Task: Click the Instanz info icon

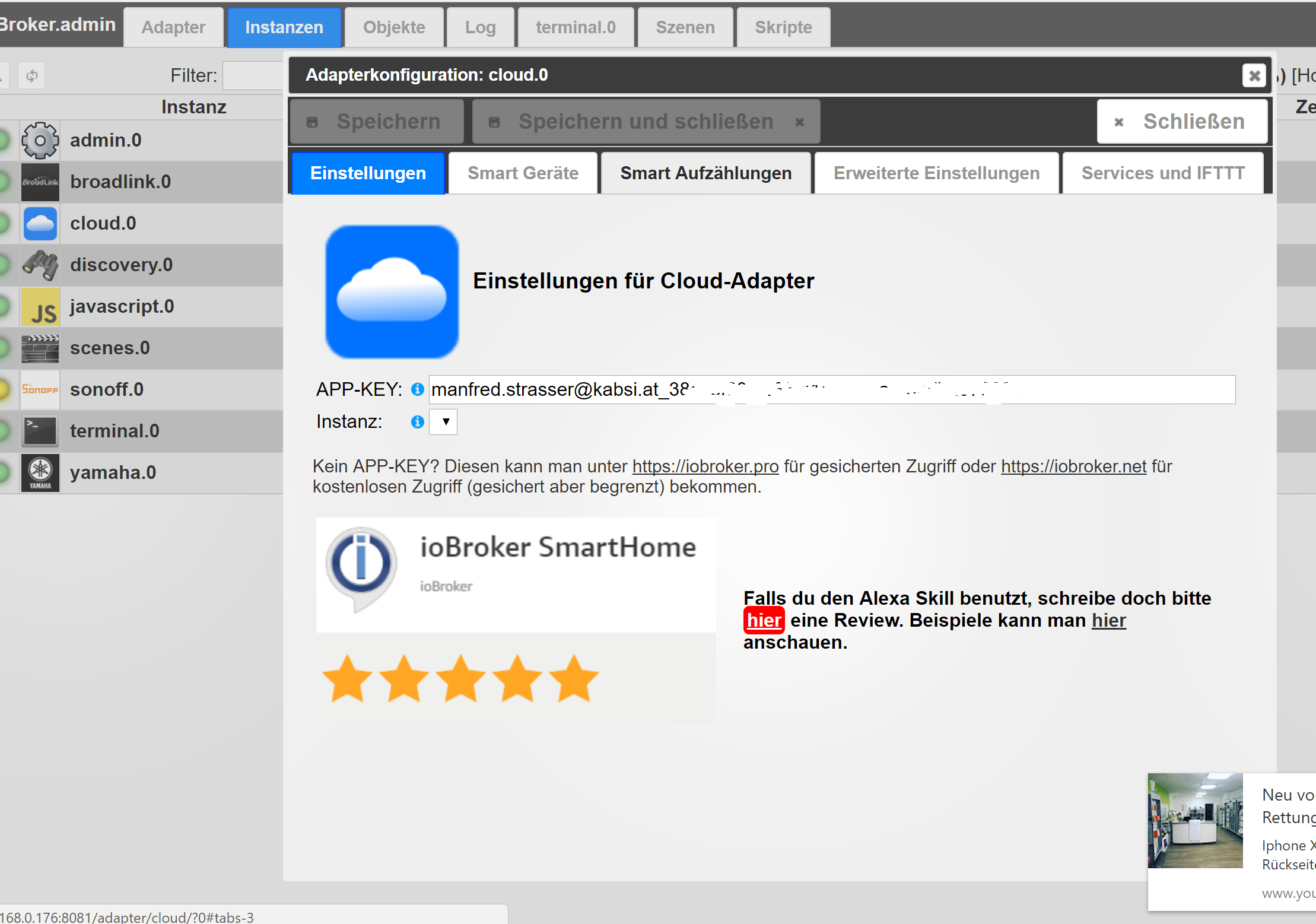Action: tap(418, 422)
